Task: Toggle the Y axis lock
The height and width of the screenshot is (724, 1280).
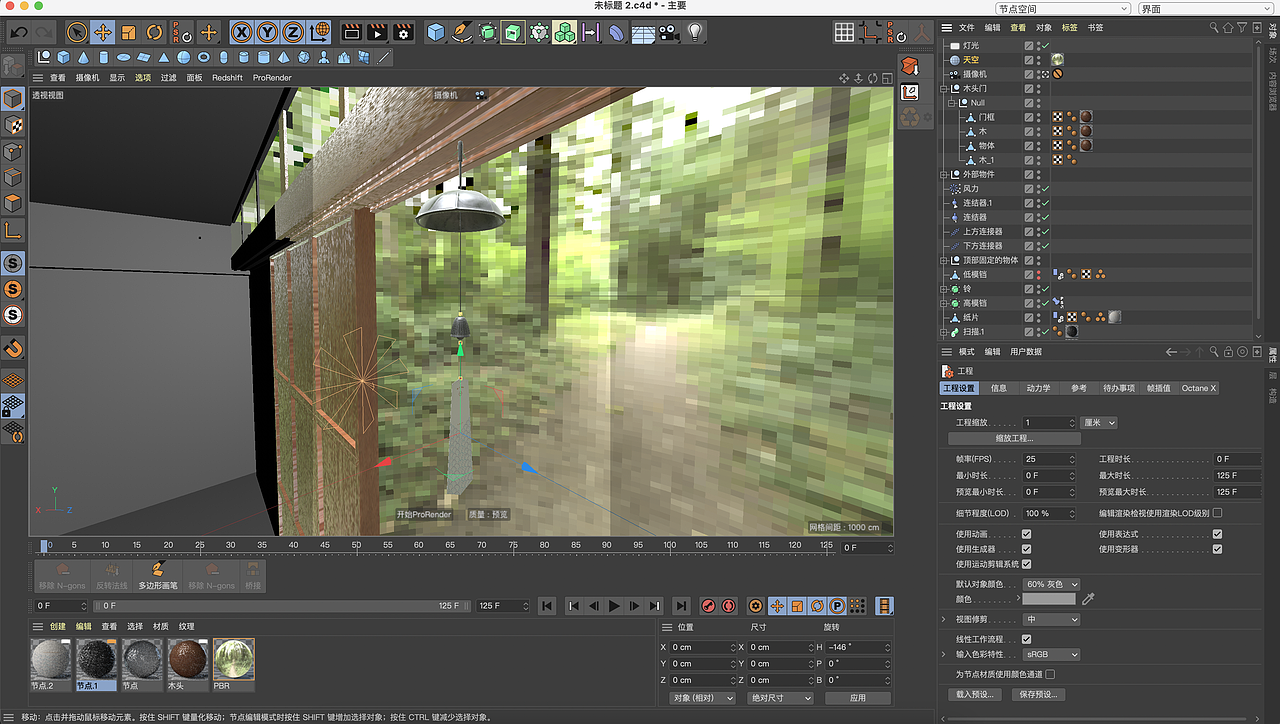Action: click(x=267, y=33)
